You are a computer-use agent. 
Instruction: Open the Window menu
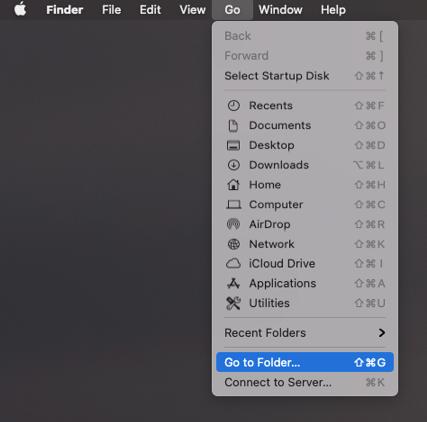point(280,10)
